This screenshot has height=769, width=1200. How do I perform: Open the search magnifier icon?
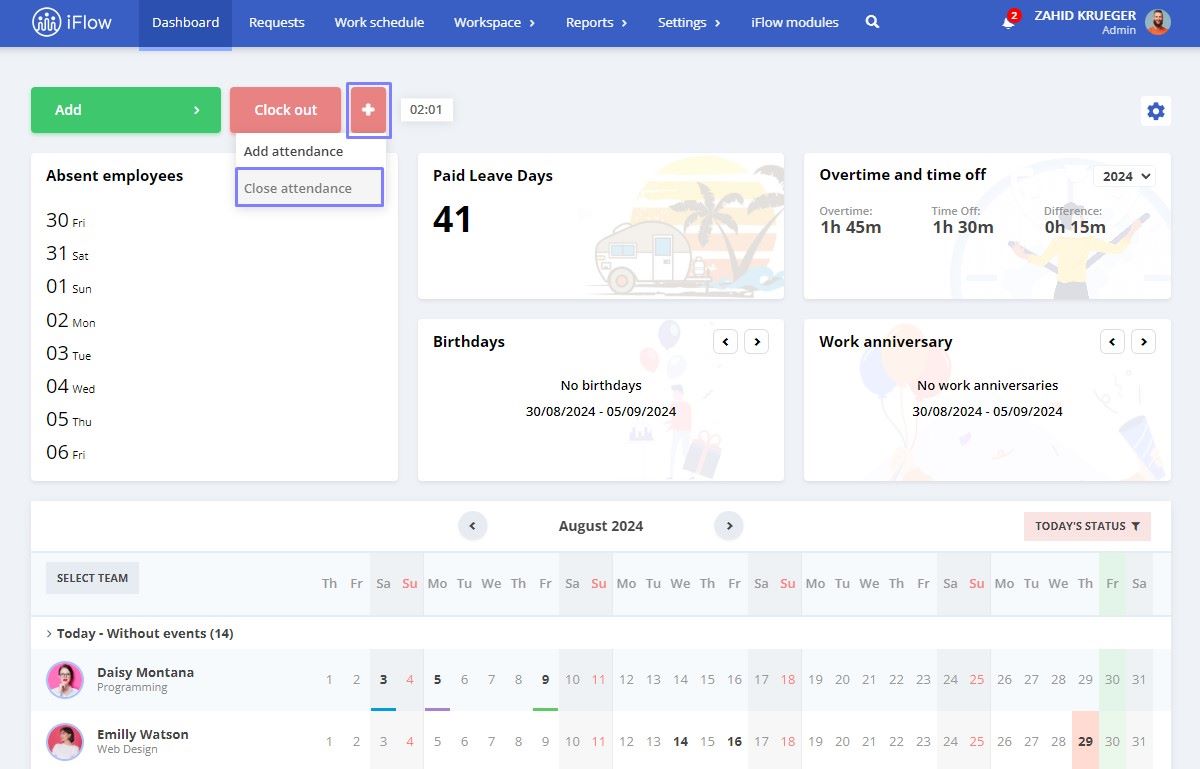coord(872,22)
